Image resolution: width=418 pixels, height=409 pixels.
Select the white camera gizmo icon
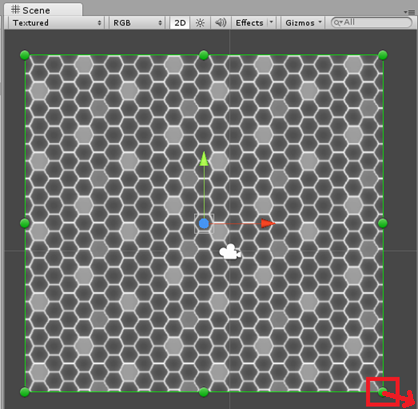(x=230, y=252)
